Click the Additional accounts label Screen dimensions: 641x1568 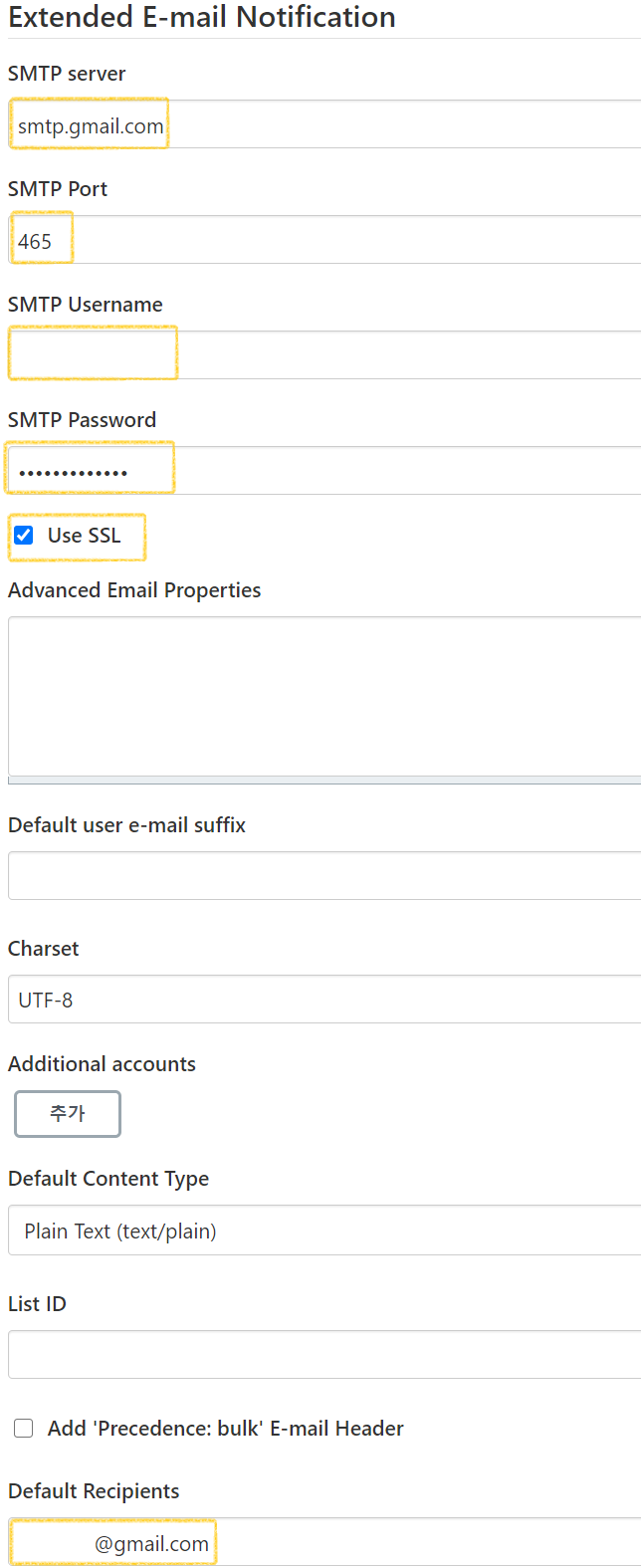pos(102,1064)
